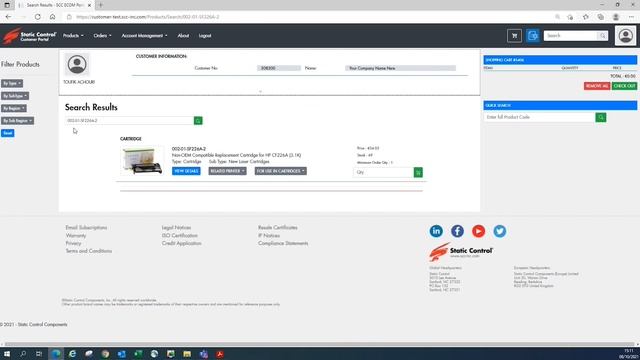Go back with the browser back arrow
Image resolution: width=640 pixels, height=360 pixels.
(x=9, y=17)
